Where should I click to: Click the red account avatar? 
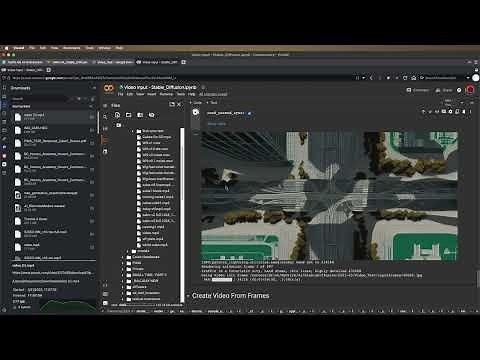[x=470, y=90]
